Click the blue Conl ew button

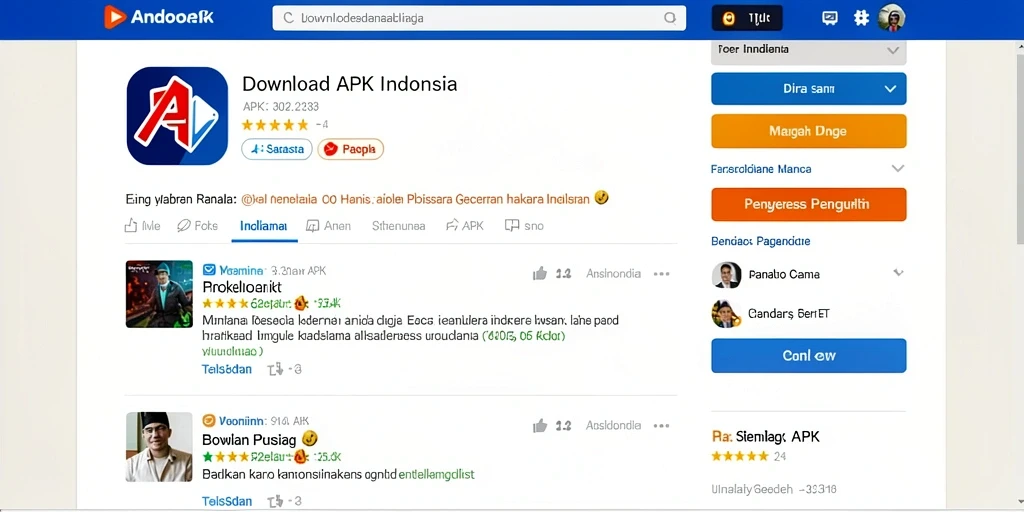[x=808, y=356]
